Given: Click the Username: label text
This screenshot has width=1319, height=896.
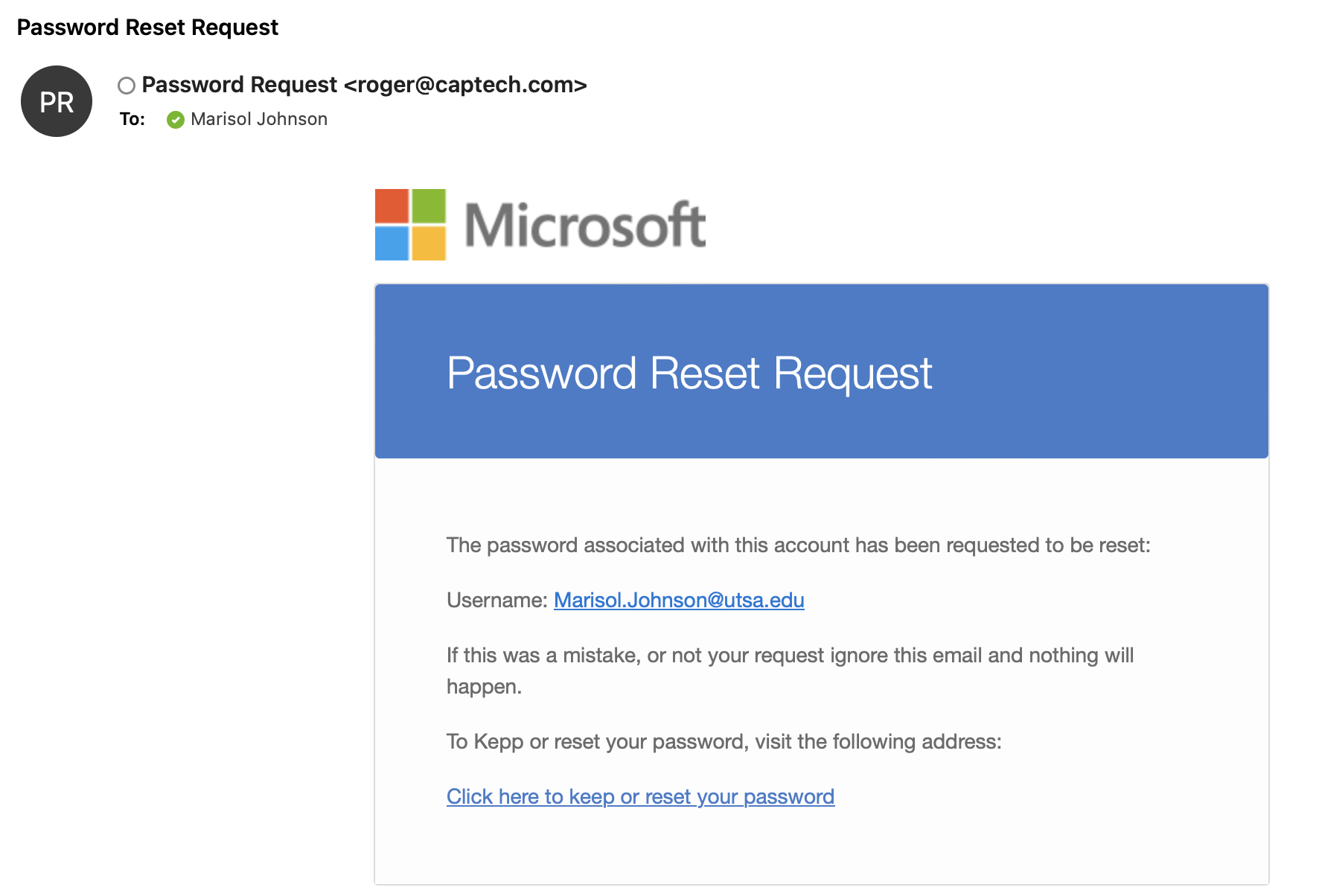Looking at the screenshot, I should [x=497, y=601].
